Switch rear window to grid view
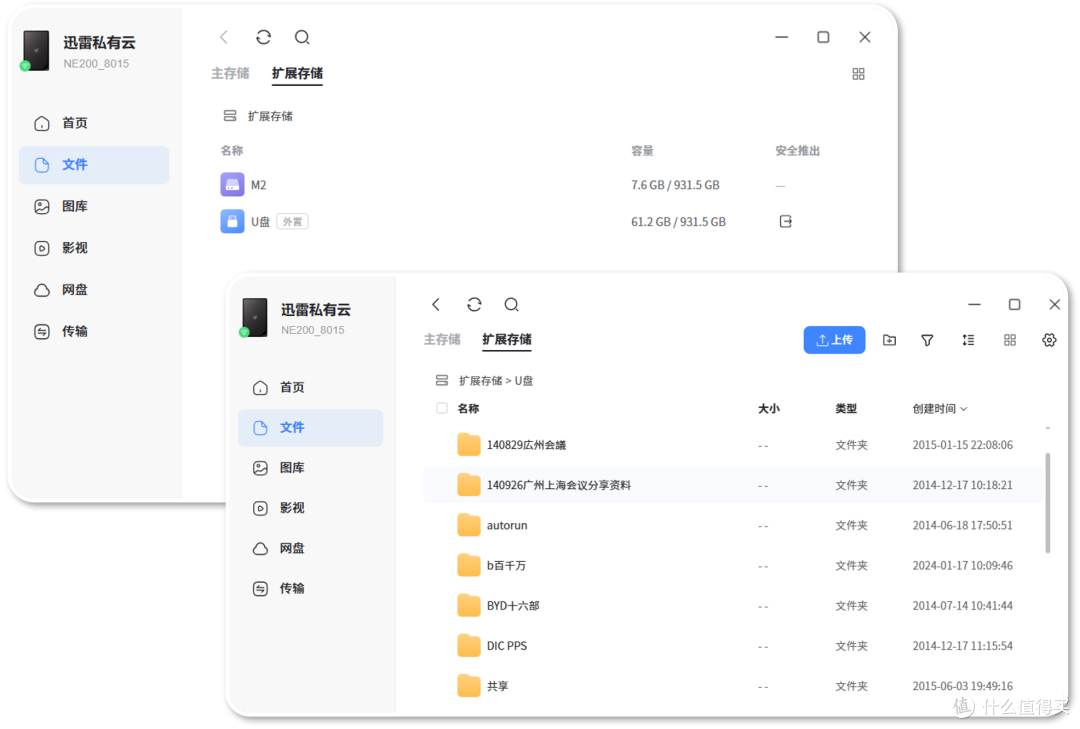Screen dimensions: 1080x729 (x=858, y=74)
